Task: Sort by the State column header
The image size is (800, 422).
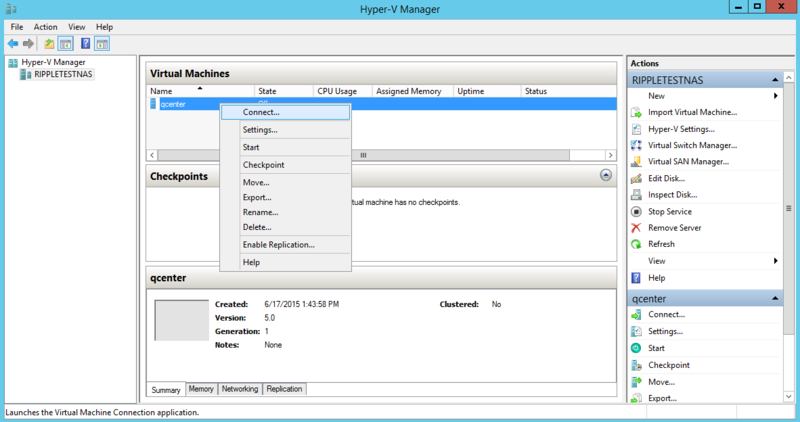Action: tap(284, 91)
